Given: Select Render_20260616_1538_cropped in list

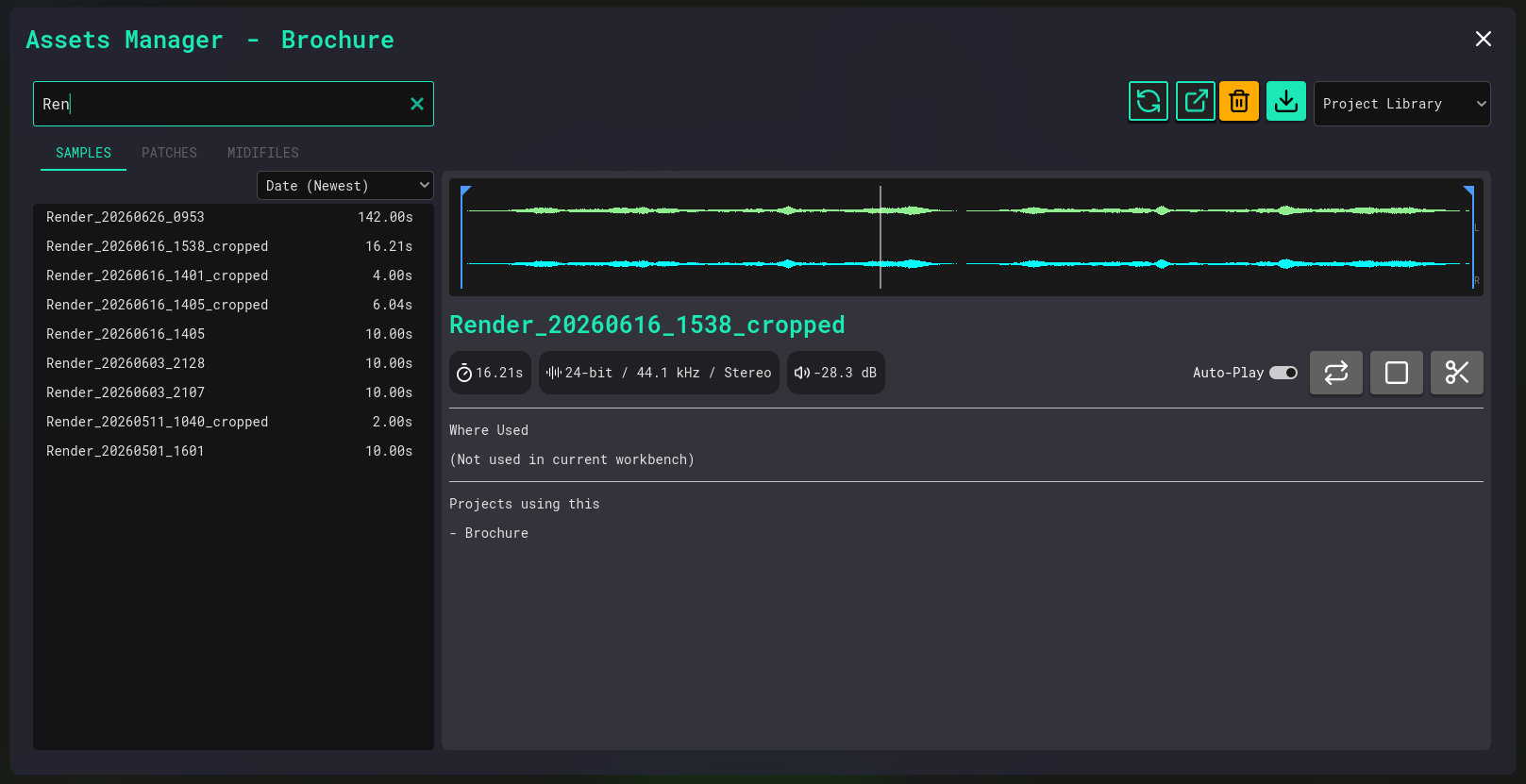Looking at the screenshot, I should coord(233,246).
